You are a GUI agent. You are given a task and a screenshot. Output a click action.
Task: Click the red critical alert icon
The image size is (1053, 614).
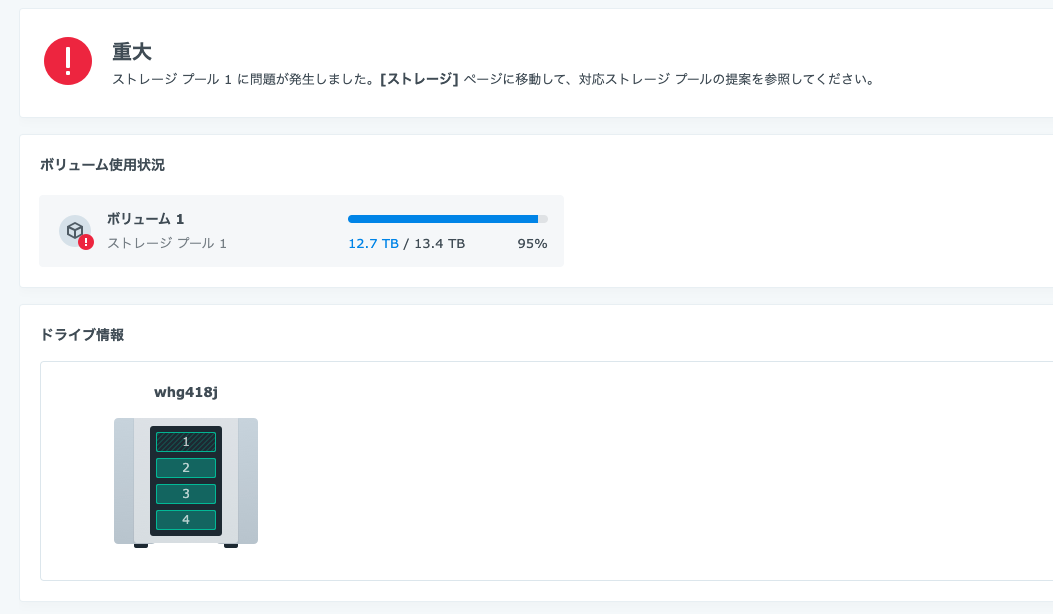68,61
